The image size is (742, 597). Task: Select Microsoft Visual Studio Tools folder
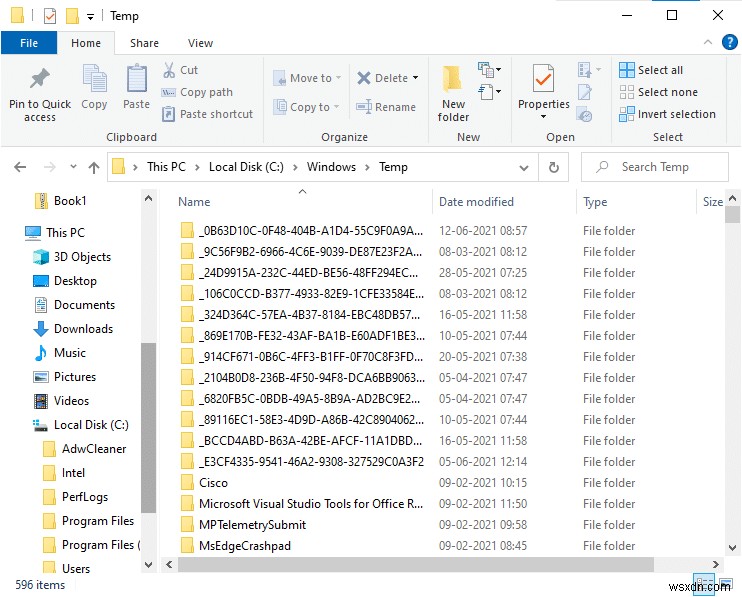[x=302, y=504]
